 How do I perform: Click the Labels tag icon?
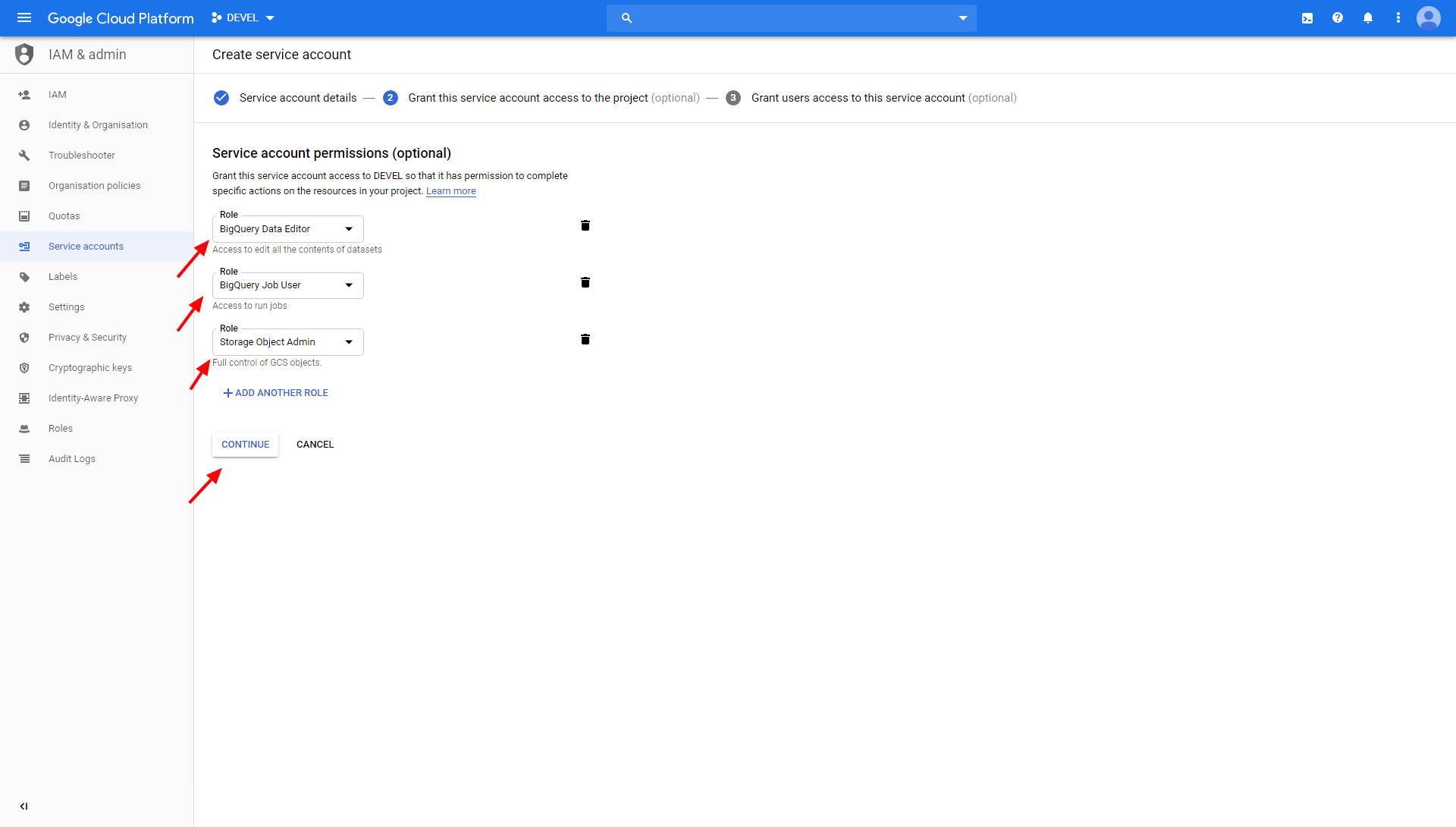[x=24, y=277]
